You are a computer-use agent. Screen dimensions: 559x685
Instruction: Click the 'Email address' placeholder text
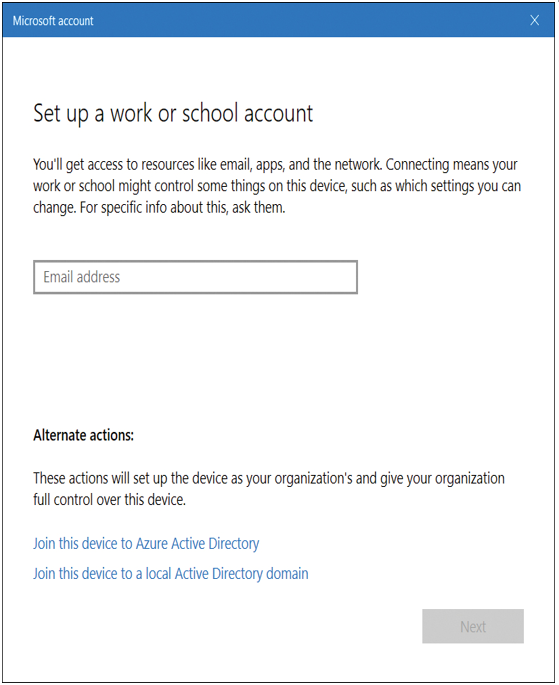pos(81,277)
